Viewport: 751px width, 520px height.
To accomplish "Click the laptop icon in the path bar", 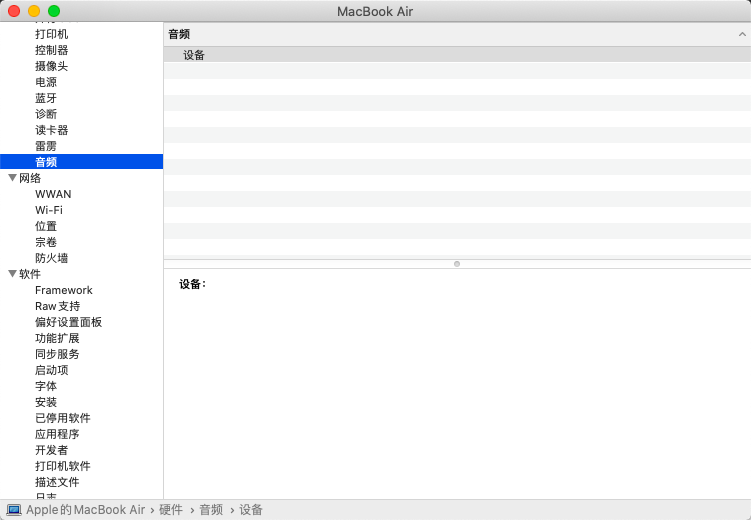I will point(14,510).
